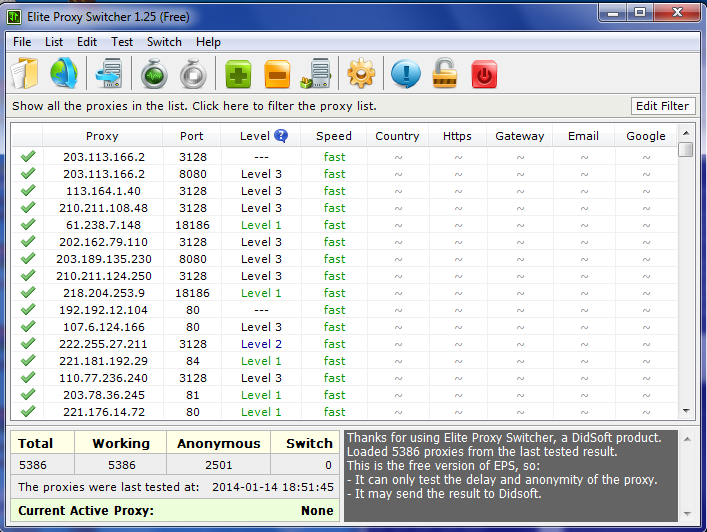Start proxy test green stopwatch icon
The height and width of the screenshot is (532, 707).
coord(154,73)
